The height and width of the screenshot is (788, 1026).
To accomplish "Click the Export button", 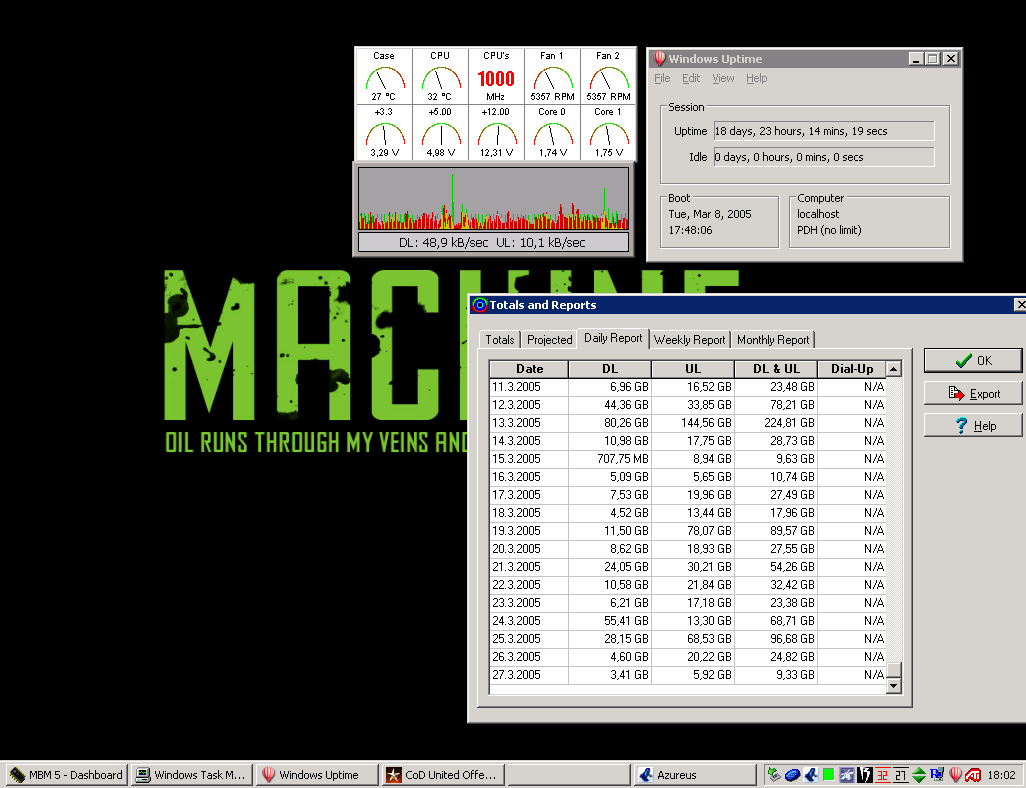I will [x=973, y=393].
